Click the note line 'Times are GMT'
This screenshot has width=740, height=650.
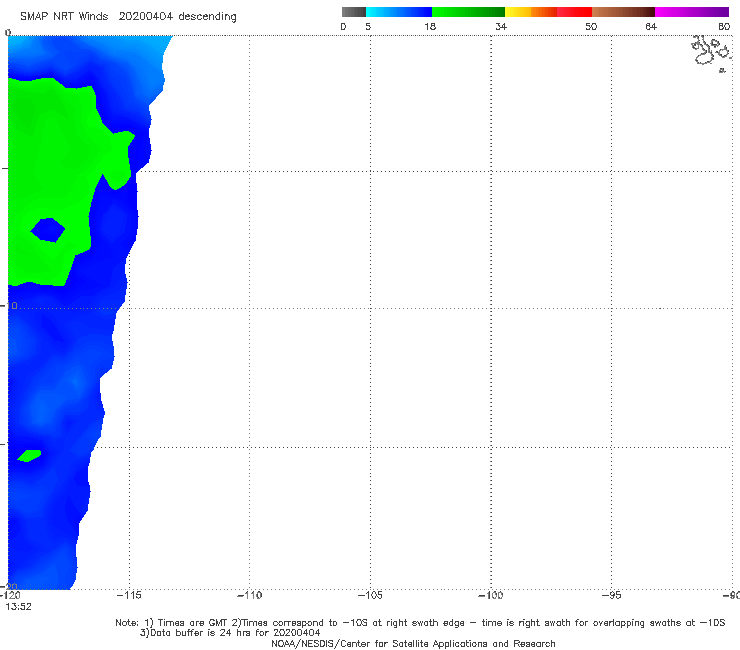point(193,623)
